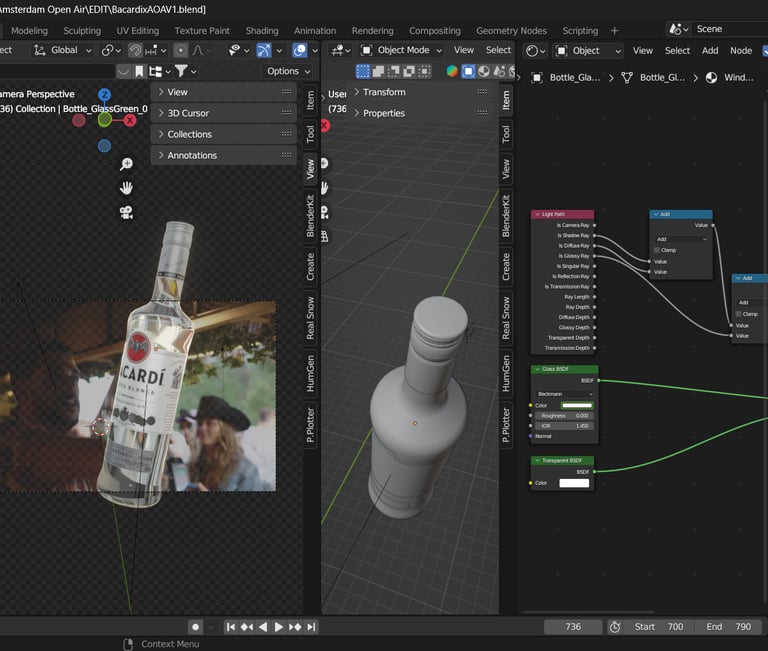This screenshot has width=768, height=651.
Task: Expand the Properties panel
Action: click(x=420, y=113)
